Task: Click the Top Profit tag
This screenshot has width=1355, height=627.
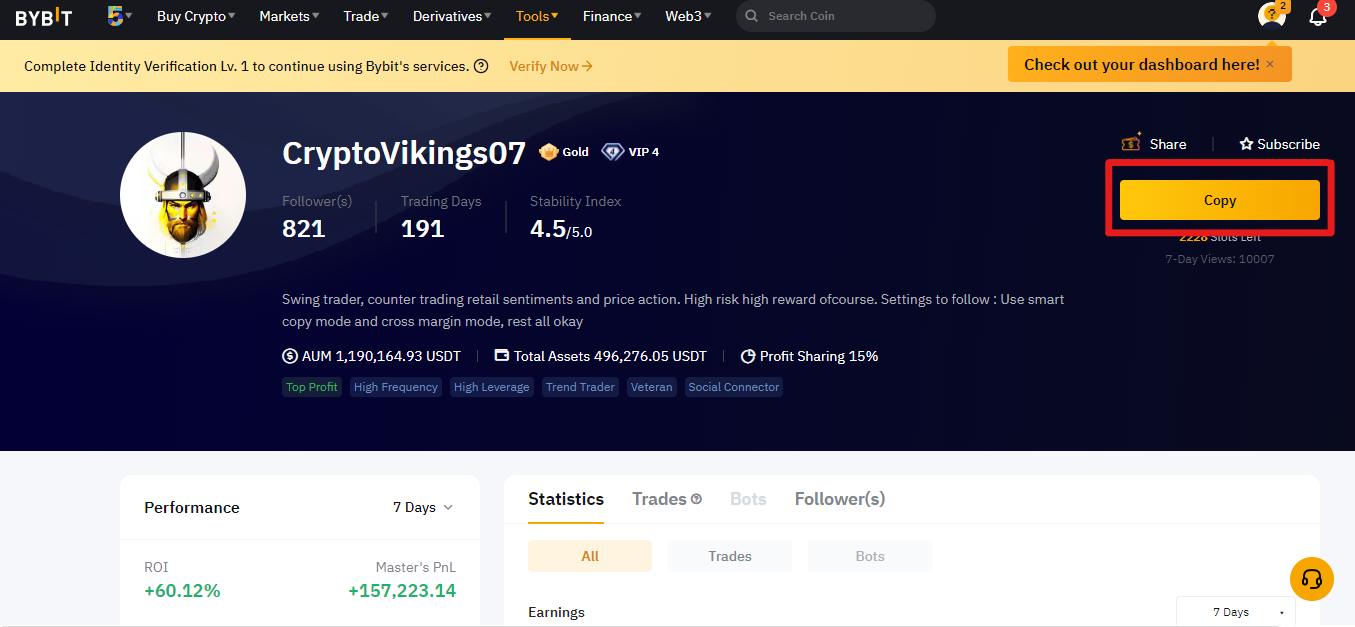Action: click(x=312, y=387)
